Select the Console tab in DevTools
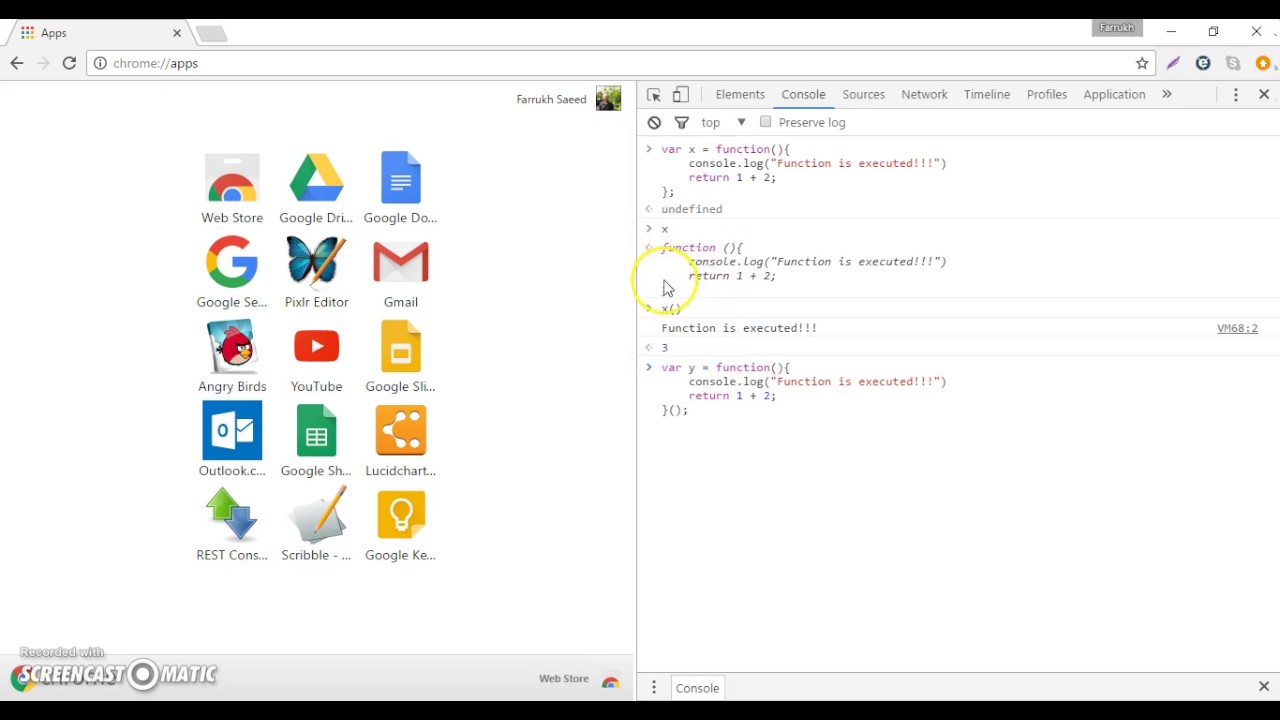Screen dimensions: 1280x720 pyautogui.click(x=803, y=94)
